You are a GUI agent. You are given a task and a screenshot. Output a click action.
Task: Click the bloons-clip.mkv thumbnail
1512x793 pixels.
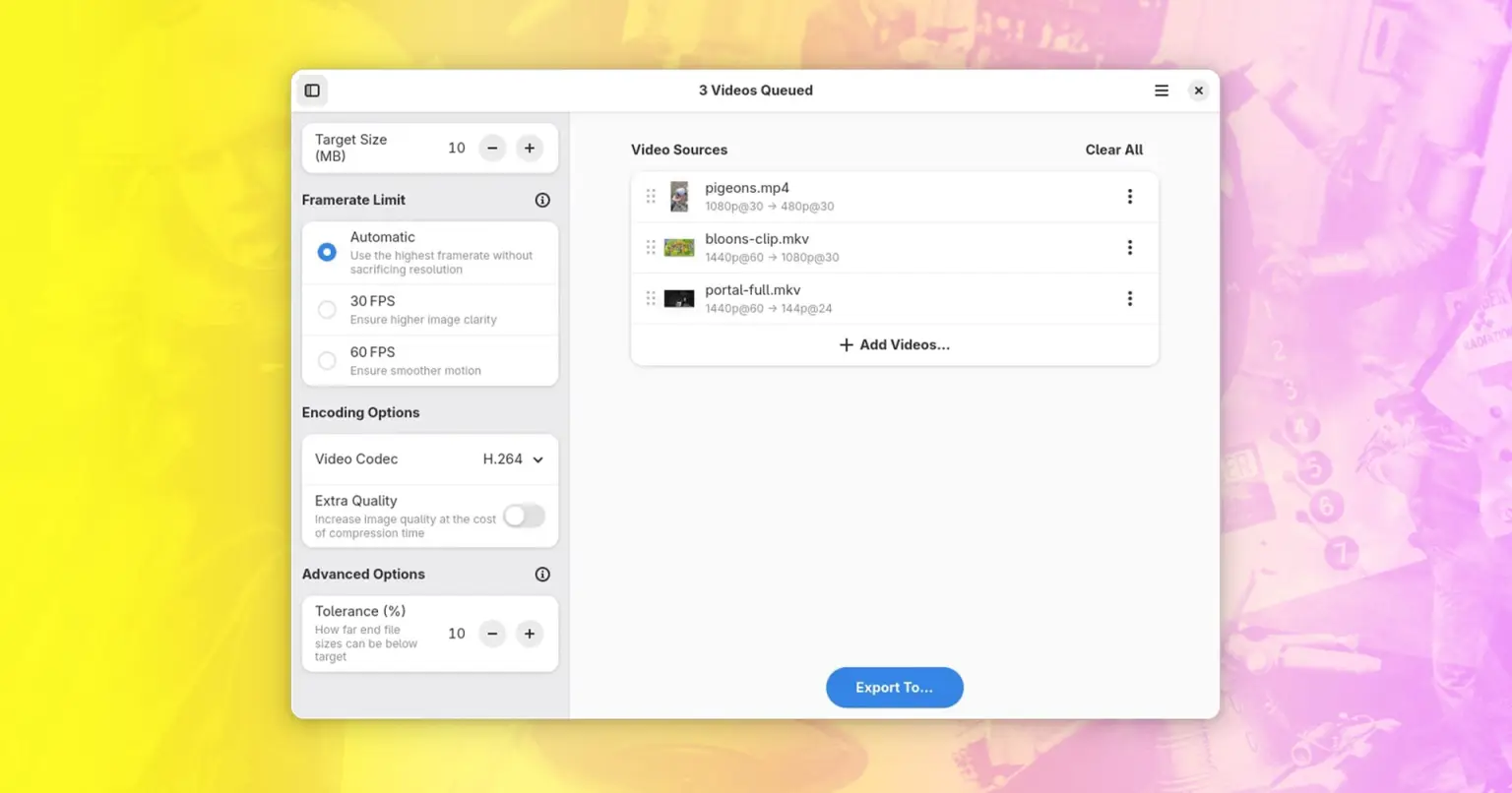click(x=679, y=248)
